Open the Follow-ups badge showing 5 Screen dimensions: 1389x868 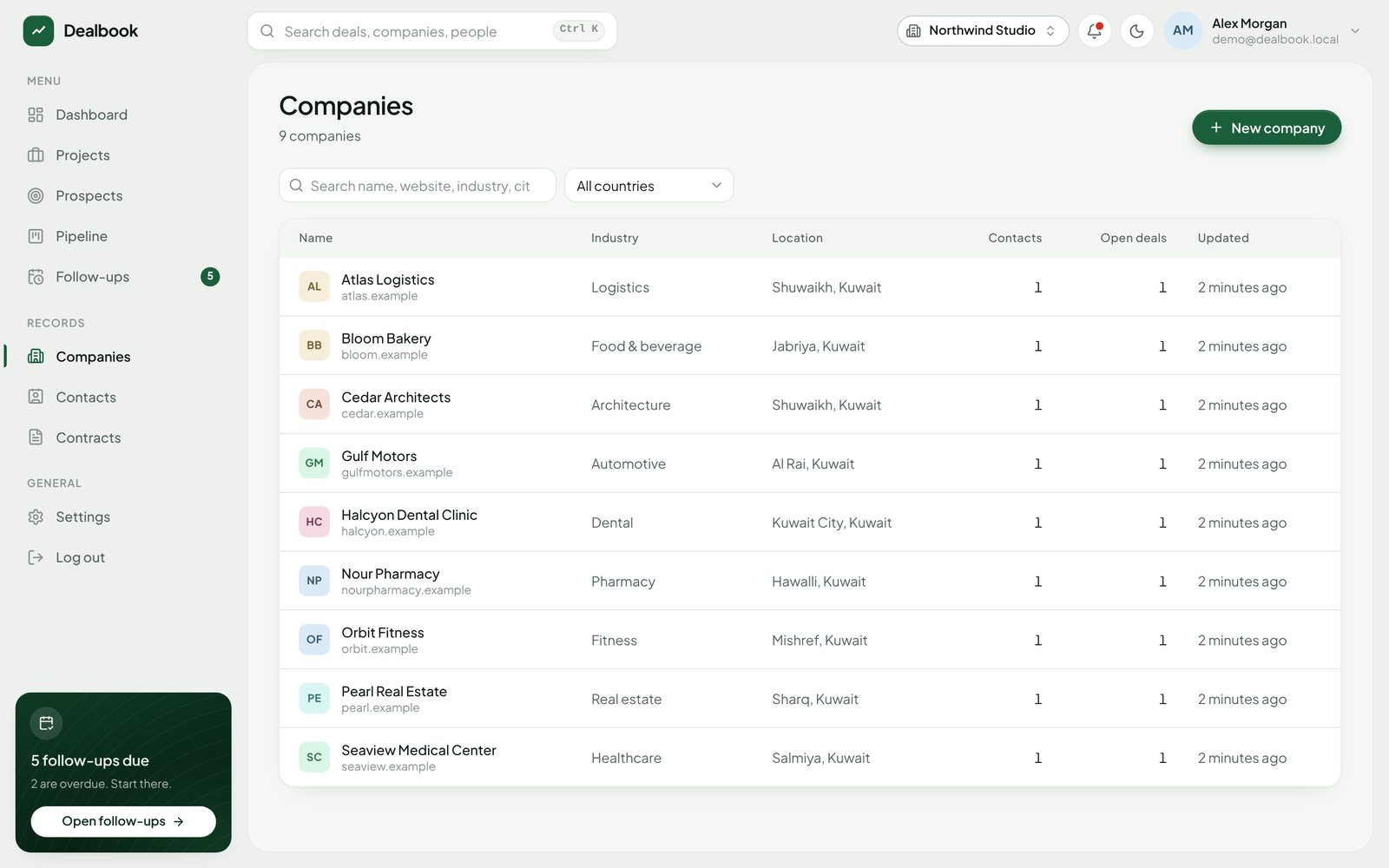click(x=210, y=277)
